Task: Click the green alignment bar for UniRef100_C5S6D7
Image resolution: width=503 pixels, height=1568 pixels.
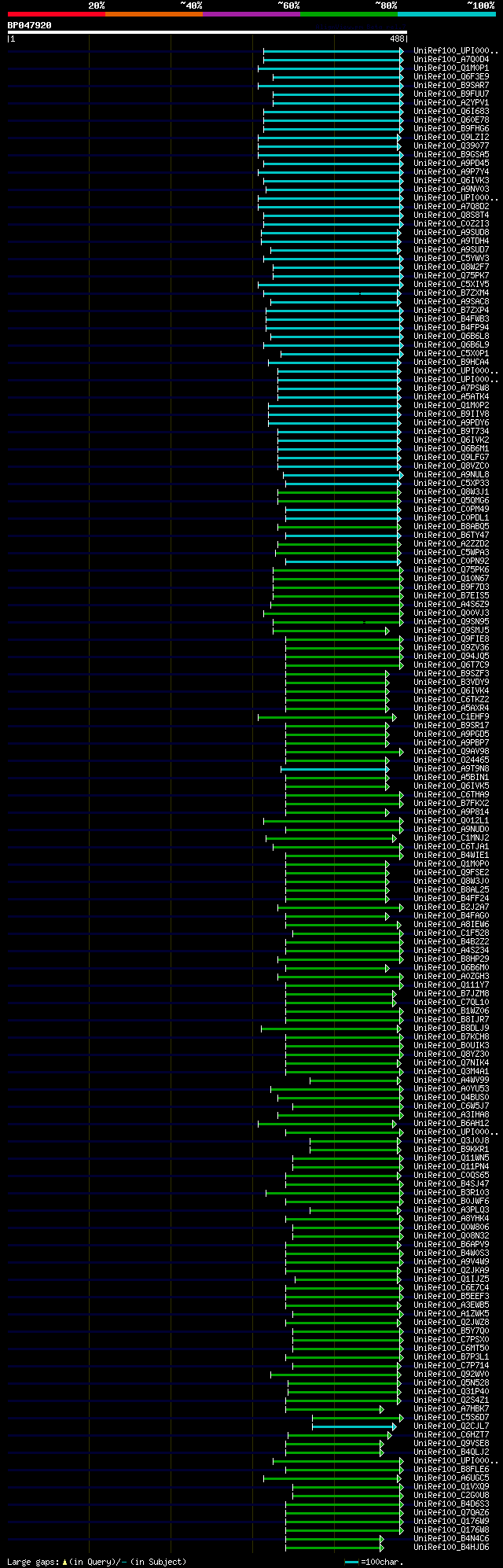Action: (358, 1417)
